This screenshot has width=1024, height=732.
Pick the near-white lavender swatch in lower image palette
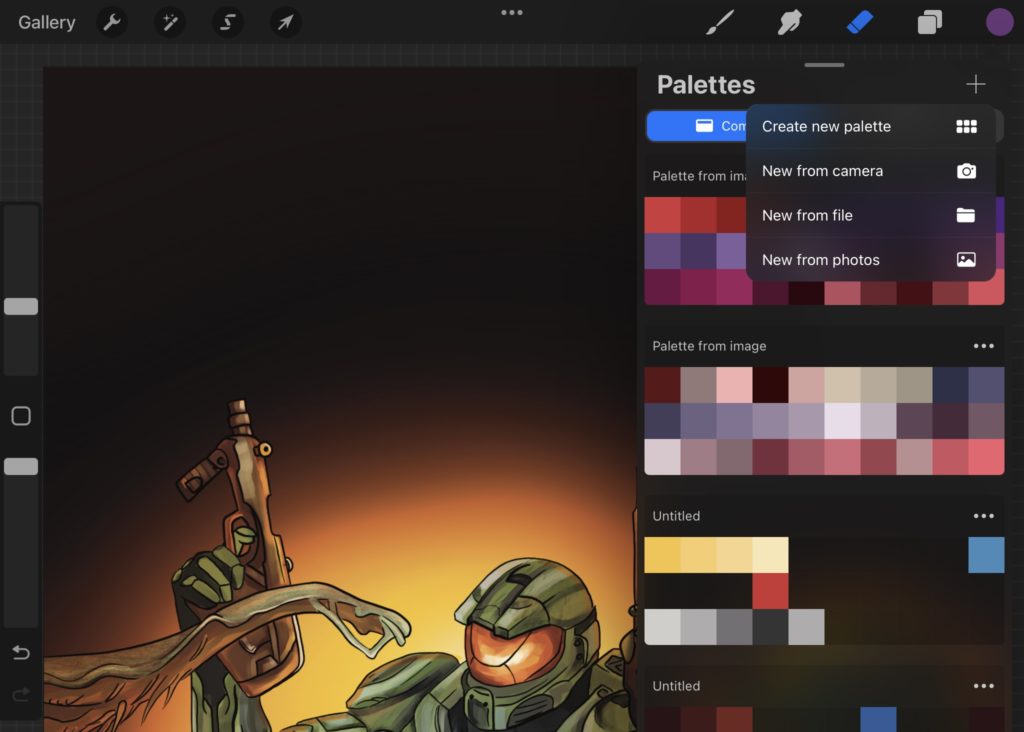pos(842,421)
